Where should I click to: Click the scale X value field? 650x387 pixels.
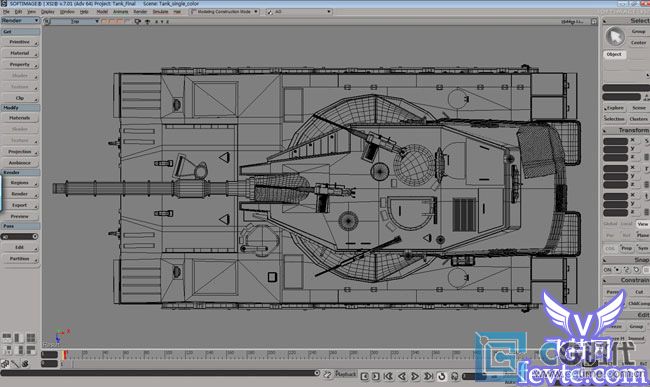point(616,141)
